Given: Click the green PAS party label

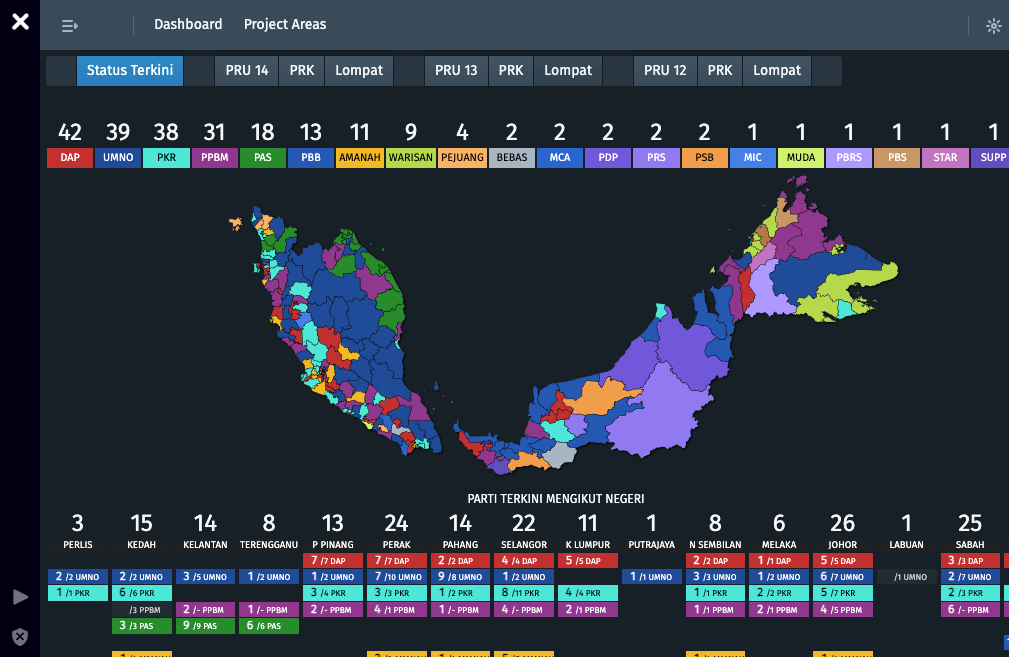Looking at the screenshot, I should pyautogui.click(x=262, y=157).
